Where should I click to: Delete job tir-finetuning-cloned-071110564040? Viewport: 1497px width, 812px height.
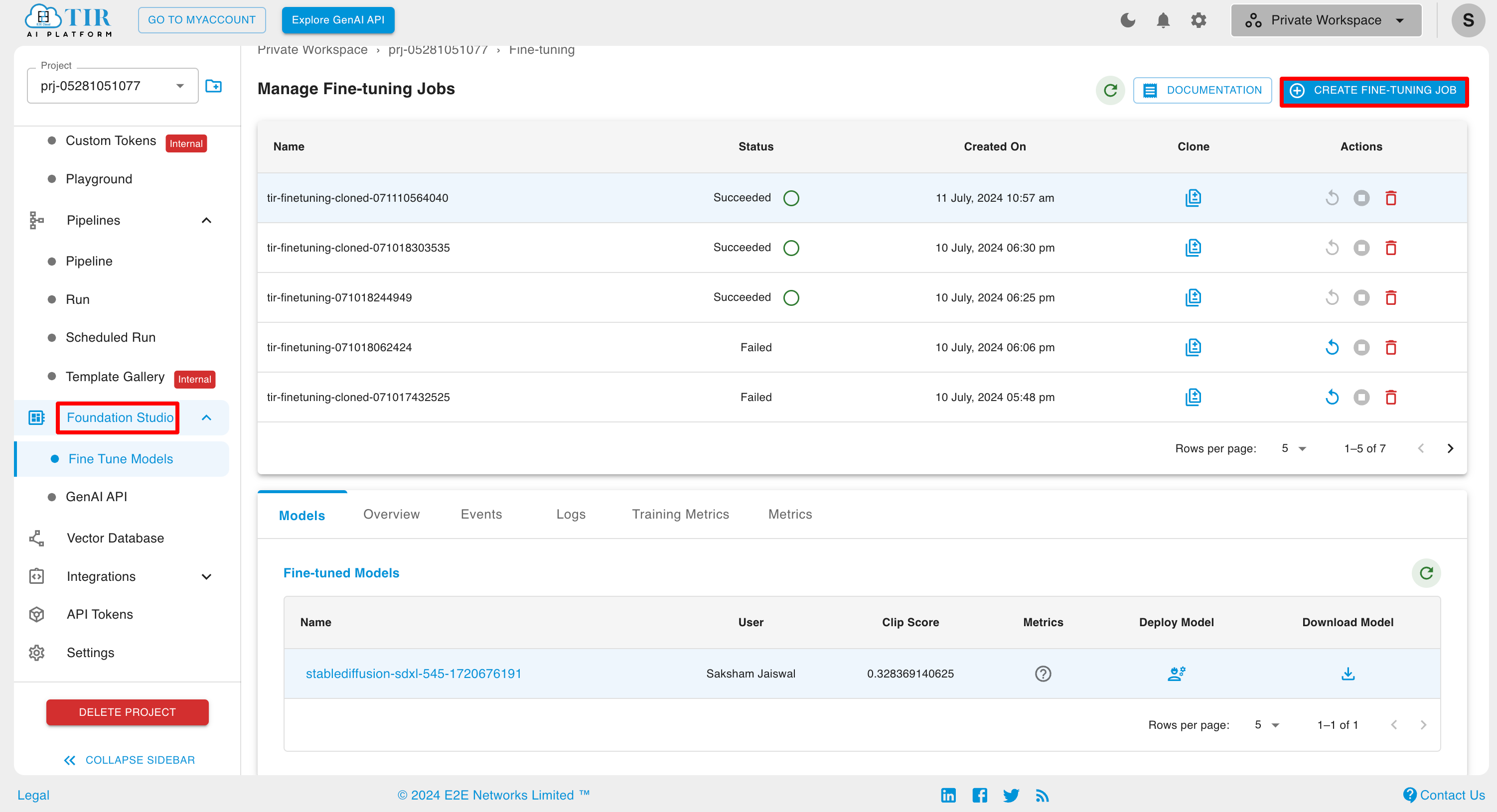click(1391, 198)
